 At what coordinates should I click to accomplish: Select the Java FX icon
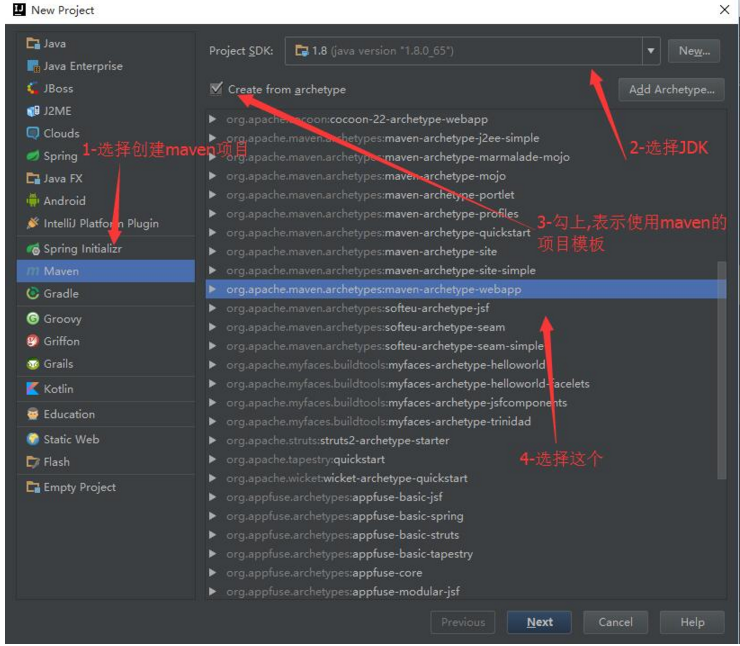pyautogui.click(x=33, y=178)
